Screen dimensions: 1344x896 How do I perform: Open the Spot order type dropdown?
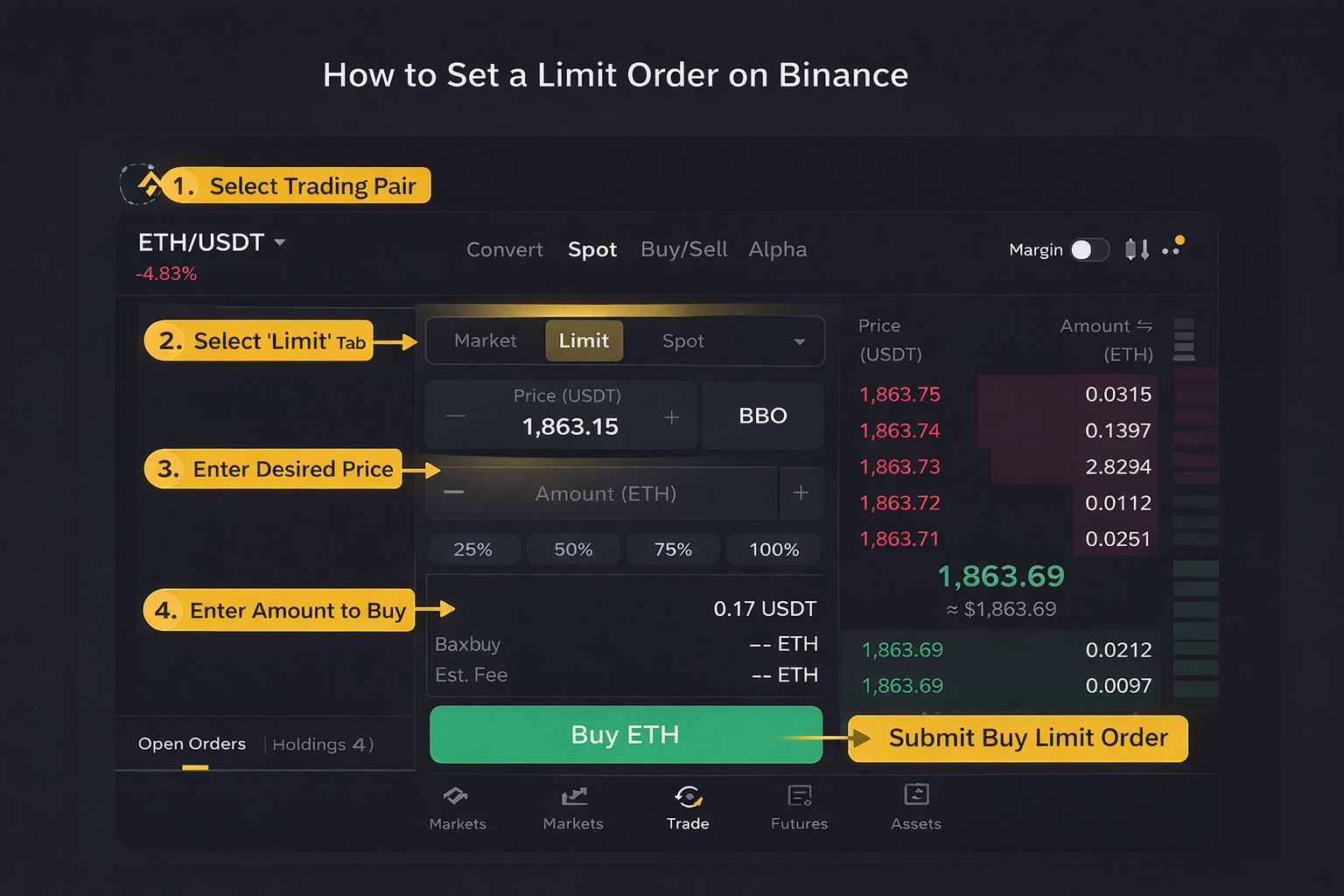(799, 341)
